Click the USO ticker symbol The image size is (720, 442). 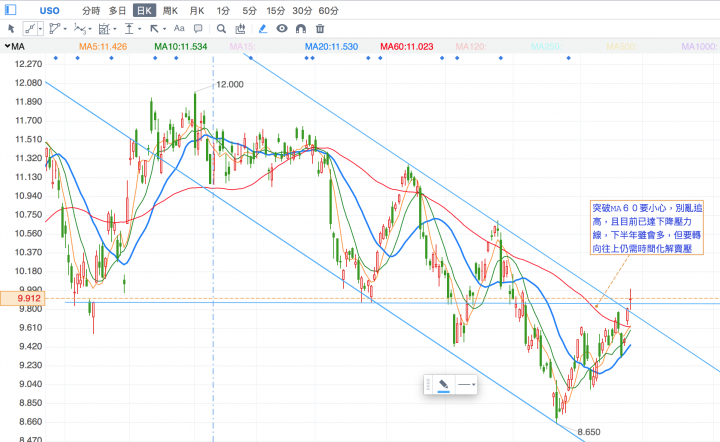pos(49,9)
